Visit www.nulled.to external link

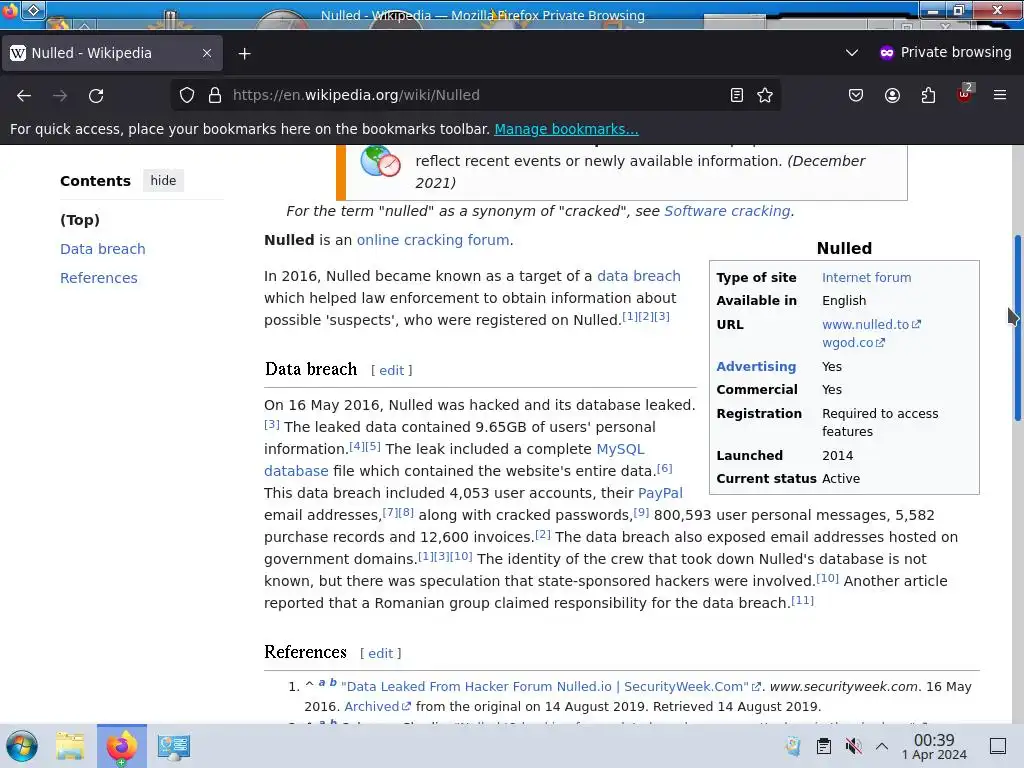(x=871, y=325)
